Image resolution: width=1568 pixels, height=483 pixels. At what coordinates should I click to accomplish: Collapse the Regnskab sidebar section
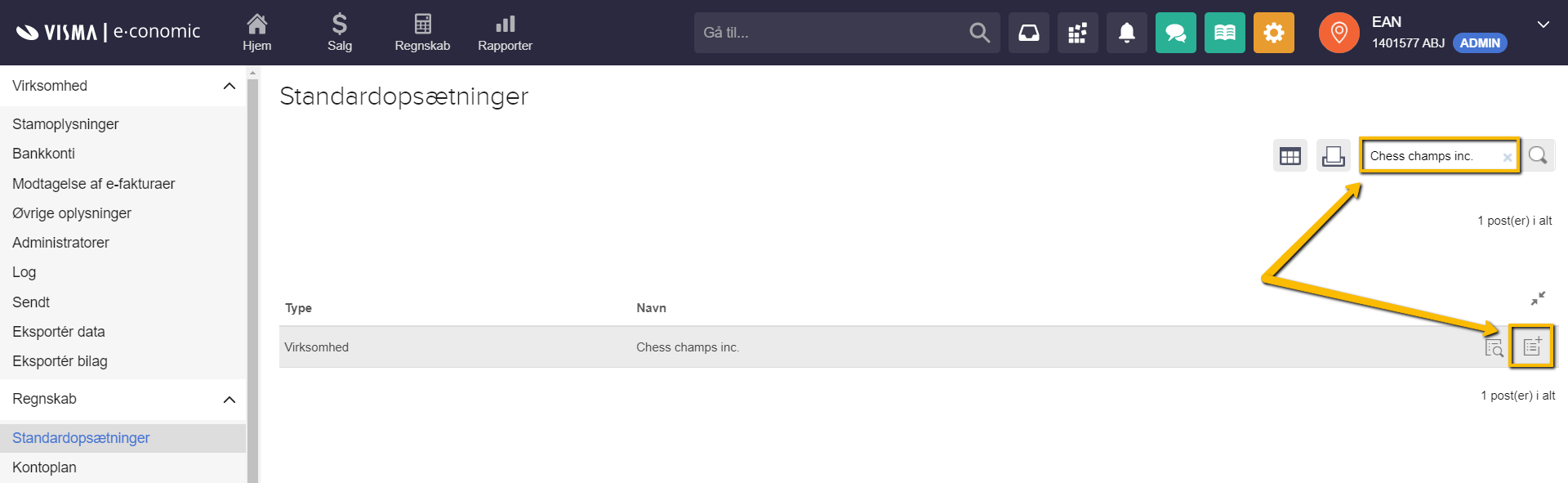pyautogui.click(x=229, y=399)
